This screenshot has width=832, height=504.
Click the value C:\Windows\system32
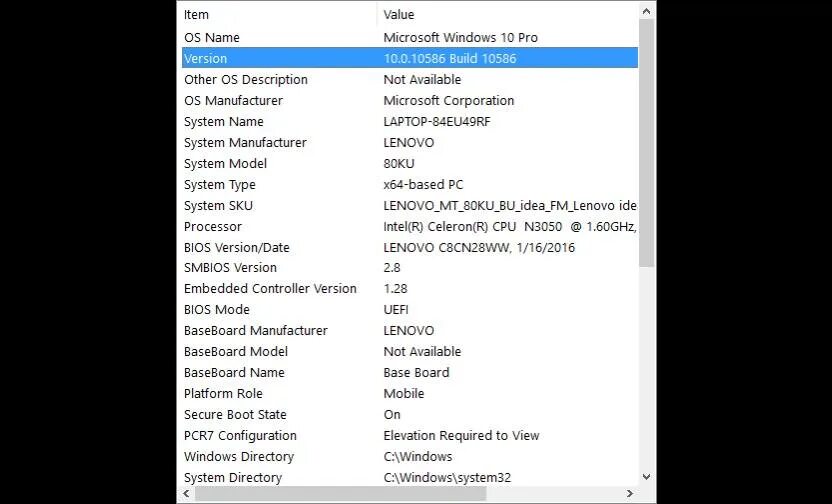(x=447, y=477)
